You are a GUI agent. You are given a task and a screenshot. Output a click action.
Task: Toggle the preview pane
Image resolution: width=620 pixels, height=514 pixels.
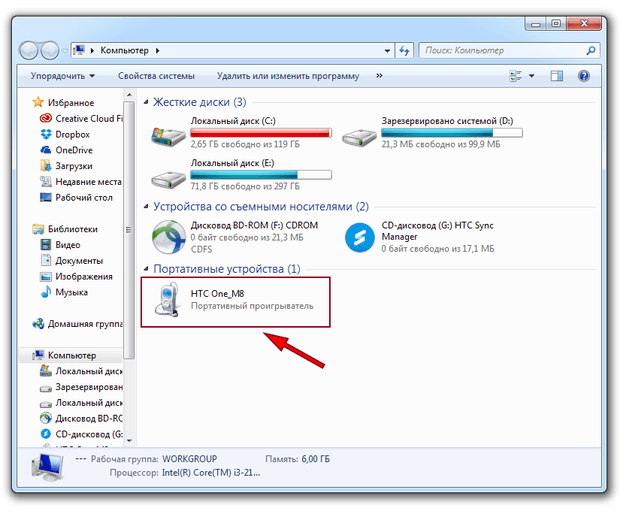557,76
